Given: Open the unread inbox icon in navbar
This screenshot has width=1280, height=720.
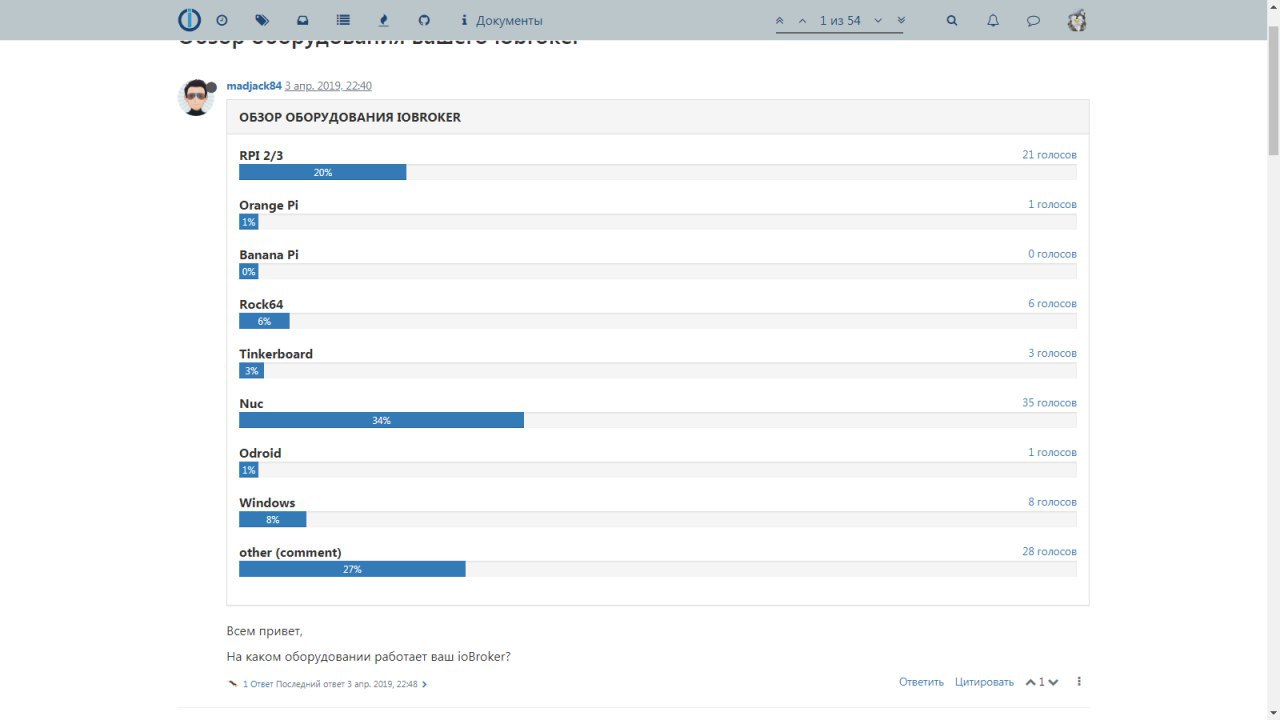Looking at the screenshot, I should (303, 20).
